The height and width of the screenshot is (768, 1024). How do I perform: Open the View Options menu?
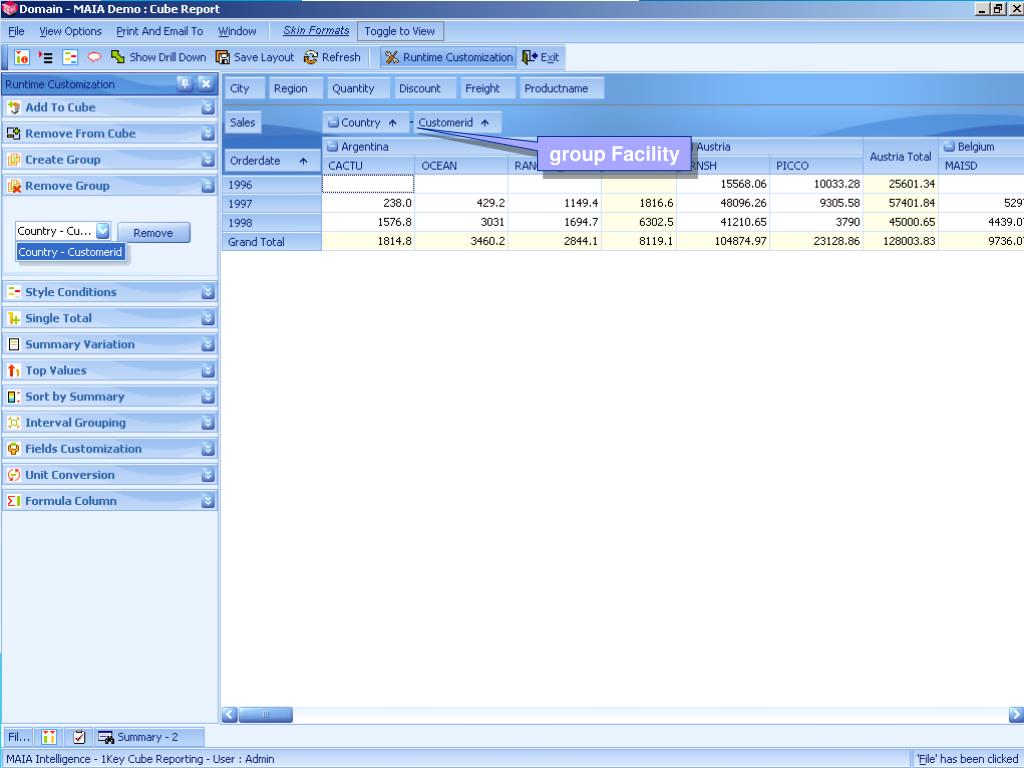click(71, 31)
